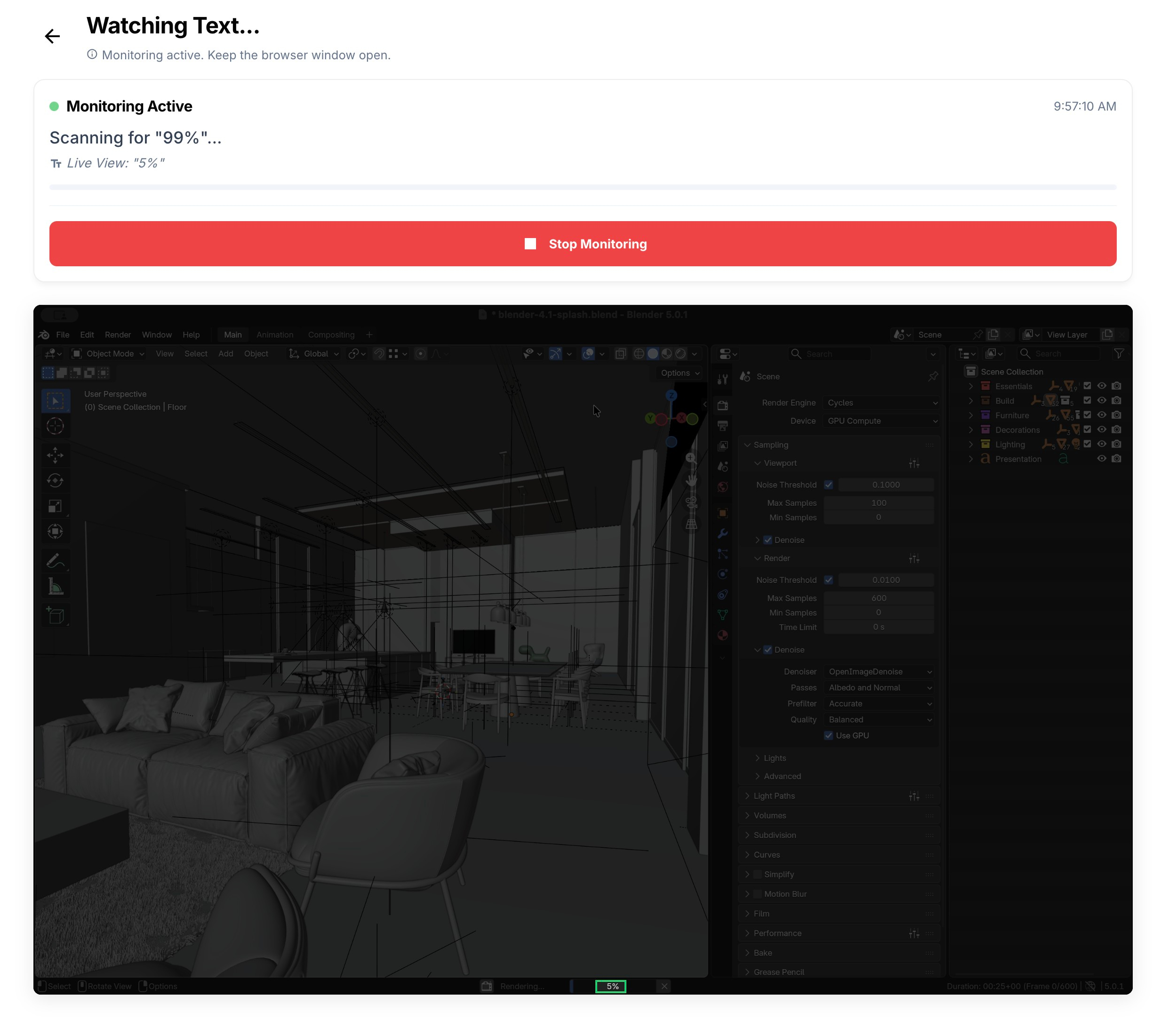
Task: Select the Scale tool in the viewport toolbar
Action: 56,505
